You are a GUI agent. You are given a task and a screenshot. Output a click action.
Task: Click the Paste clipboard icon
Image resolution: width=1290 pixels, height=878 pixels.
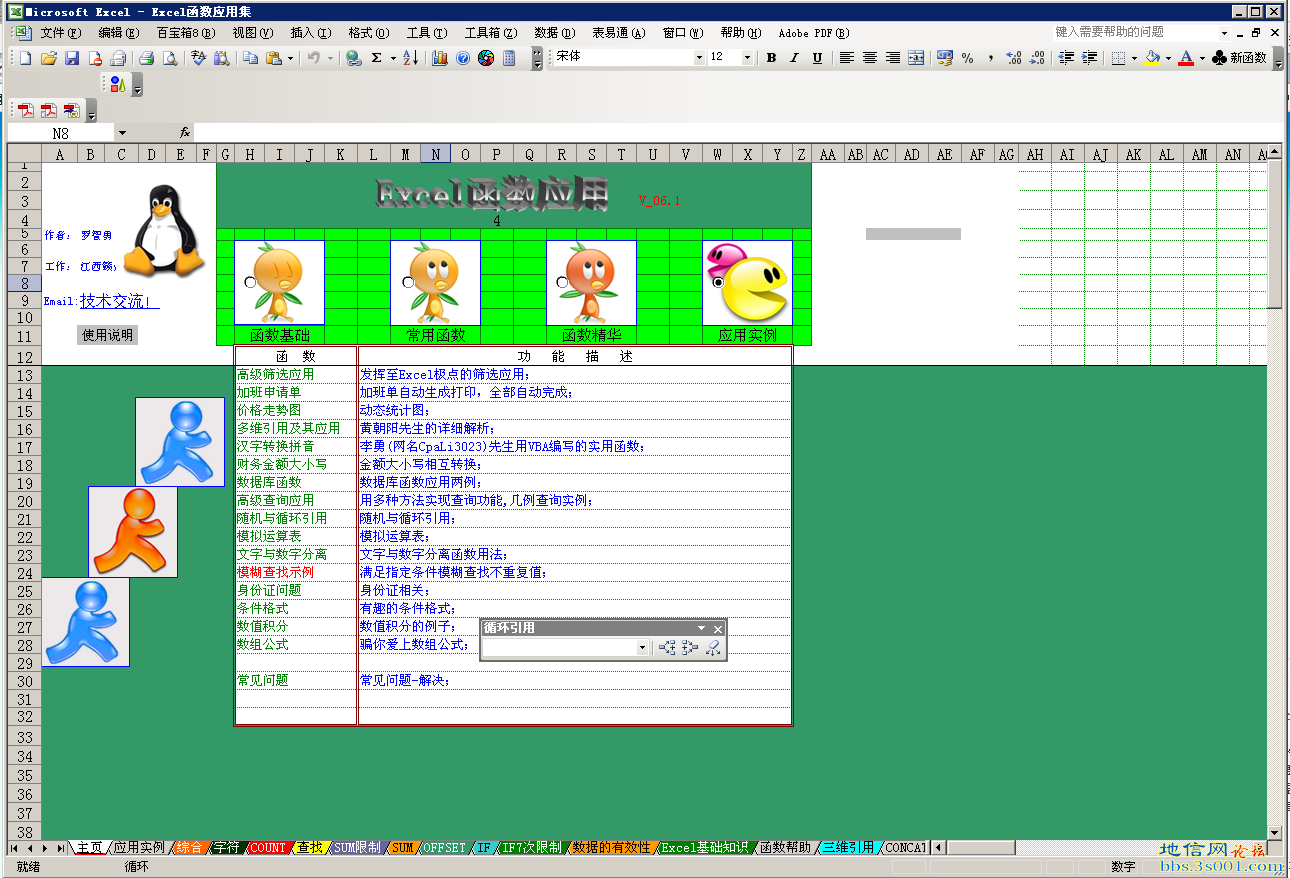point(273,58)
